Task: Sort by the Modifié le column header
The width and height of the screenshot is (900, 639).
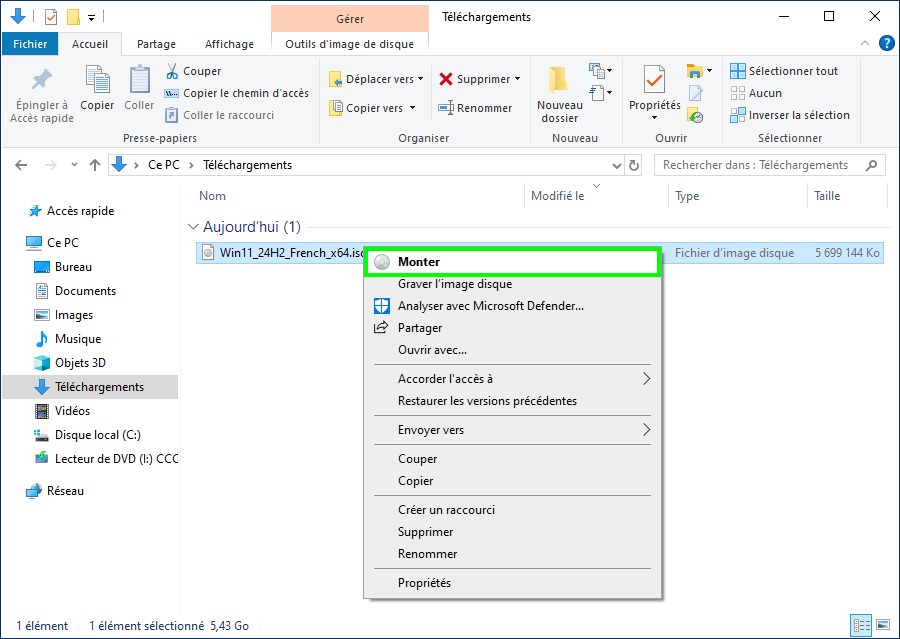Action: (x=557, y=196)
